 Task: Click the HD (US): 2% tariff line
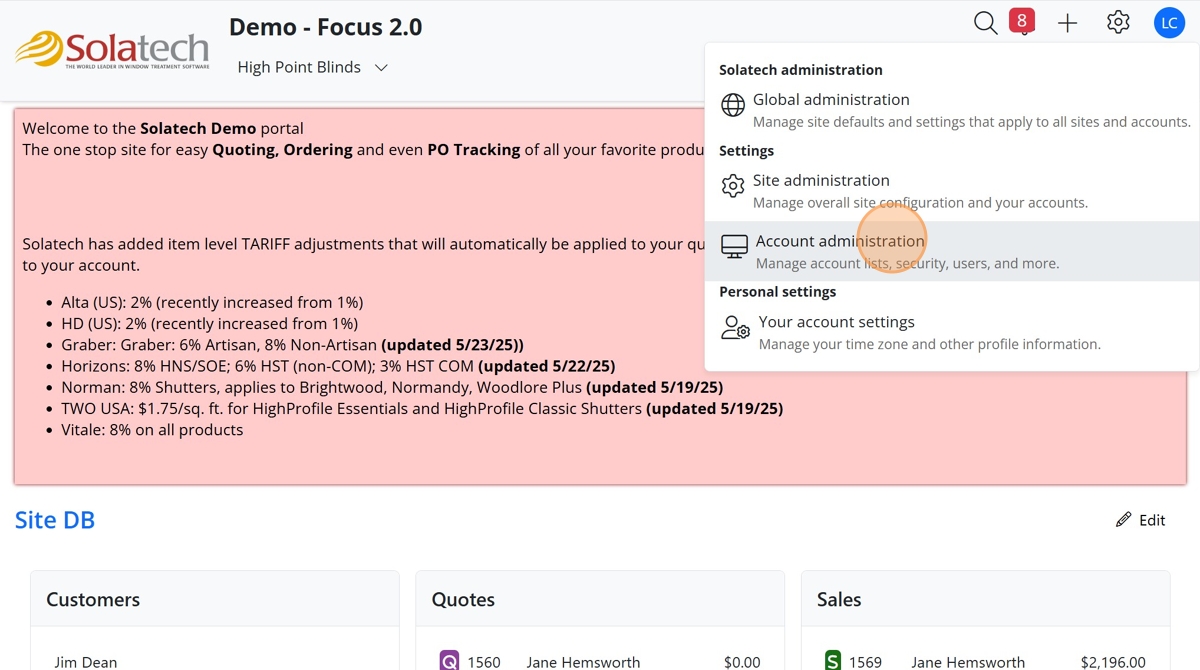pyautogui.click(x=209, y=323)
